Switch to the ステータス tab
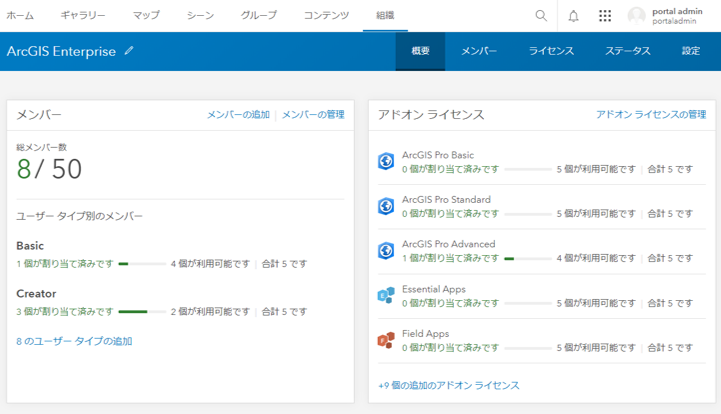Screen dimensions: 721x414 point(628,51)
